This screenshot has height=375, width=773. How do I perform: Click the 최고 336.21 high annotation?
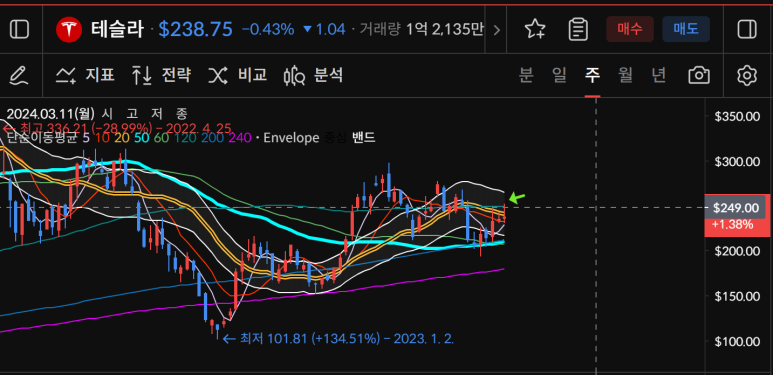tap(116, 129)
